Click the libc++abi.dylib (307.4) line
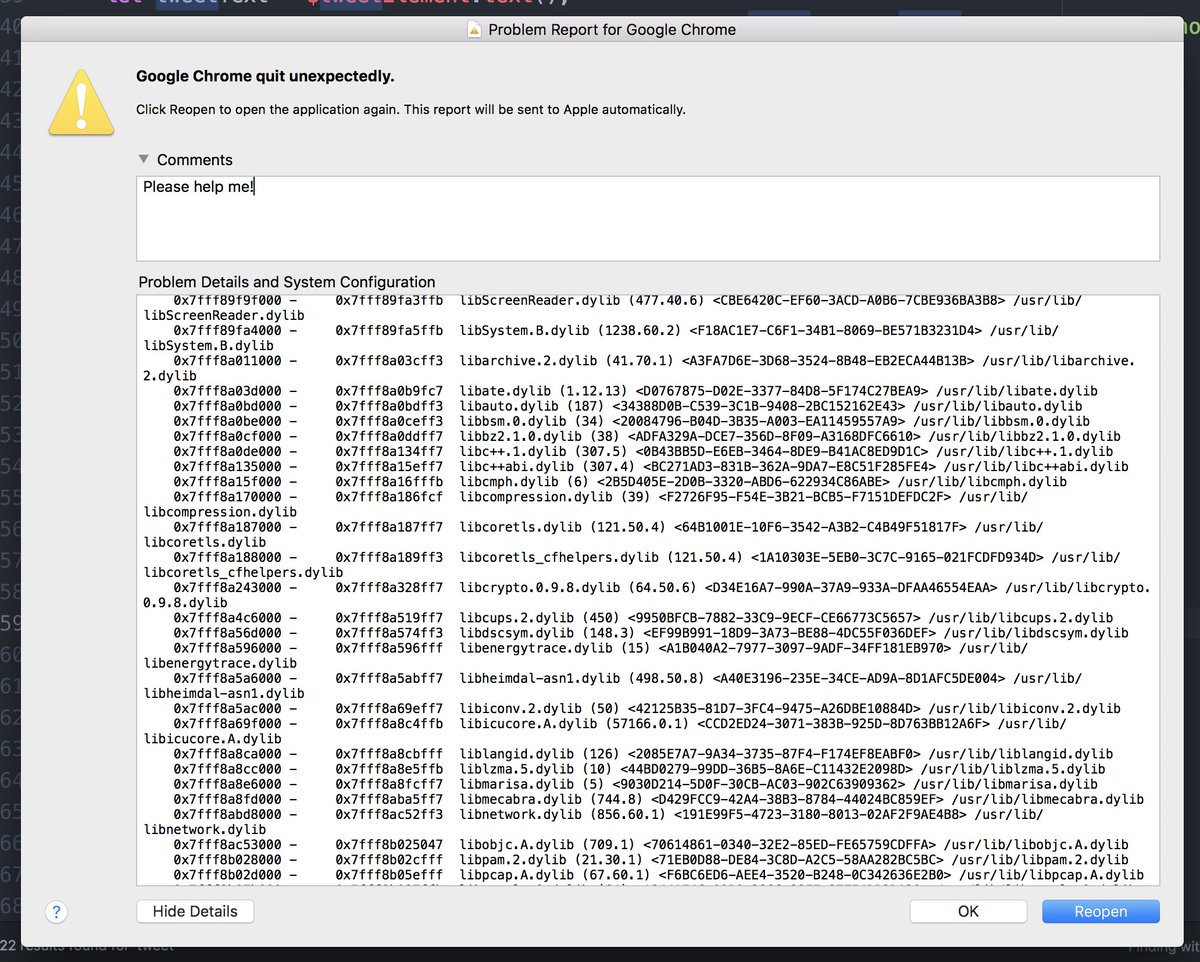1200x962 pixels. (x=651, y=466)
